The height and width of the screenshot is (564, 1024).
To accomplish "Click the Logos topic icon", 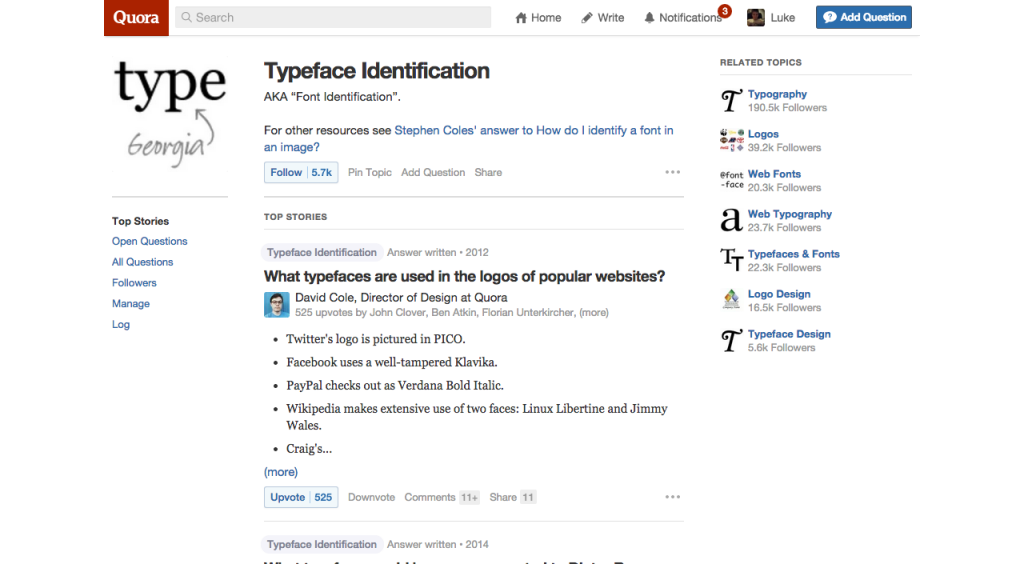I will pos(731,140).
